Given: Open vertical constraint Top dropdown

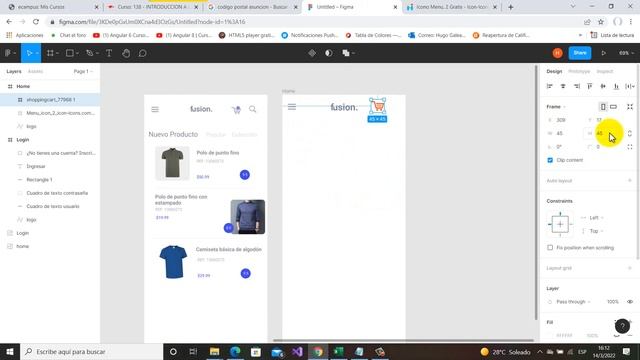Looking at the screenshot, I should [596, 231].
